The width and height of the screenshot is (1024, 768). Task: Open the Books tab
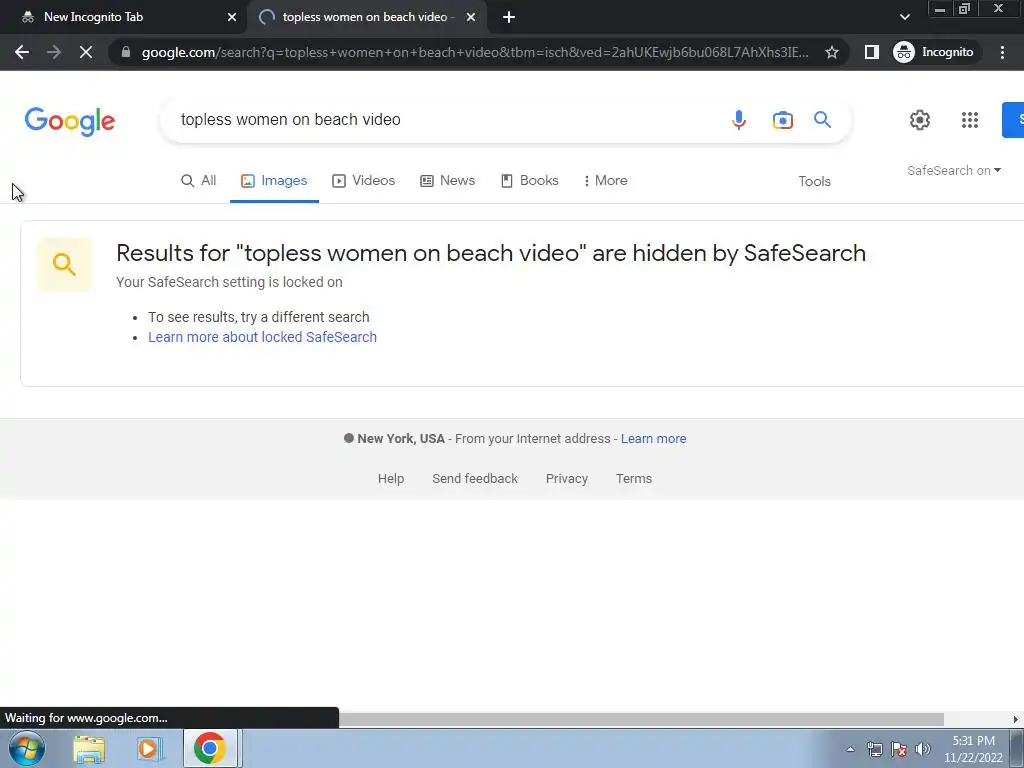tap(530, 181)
